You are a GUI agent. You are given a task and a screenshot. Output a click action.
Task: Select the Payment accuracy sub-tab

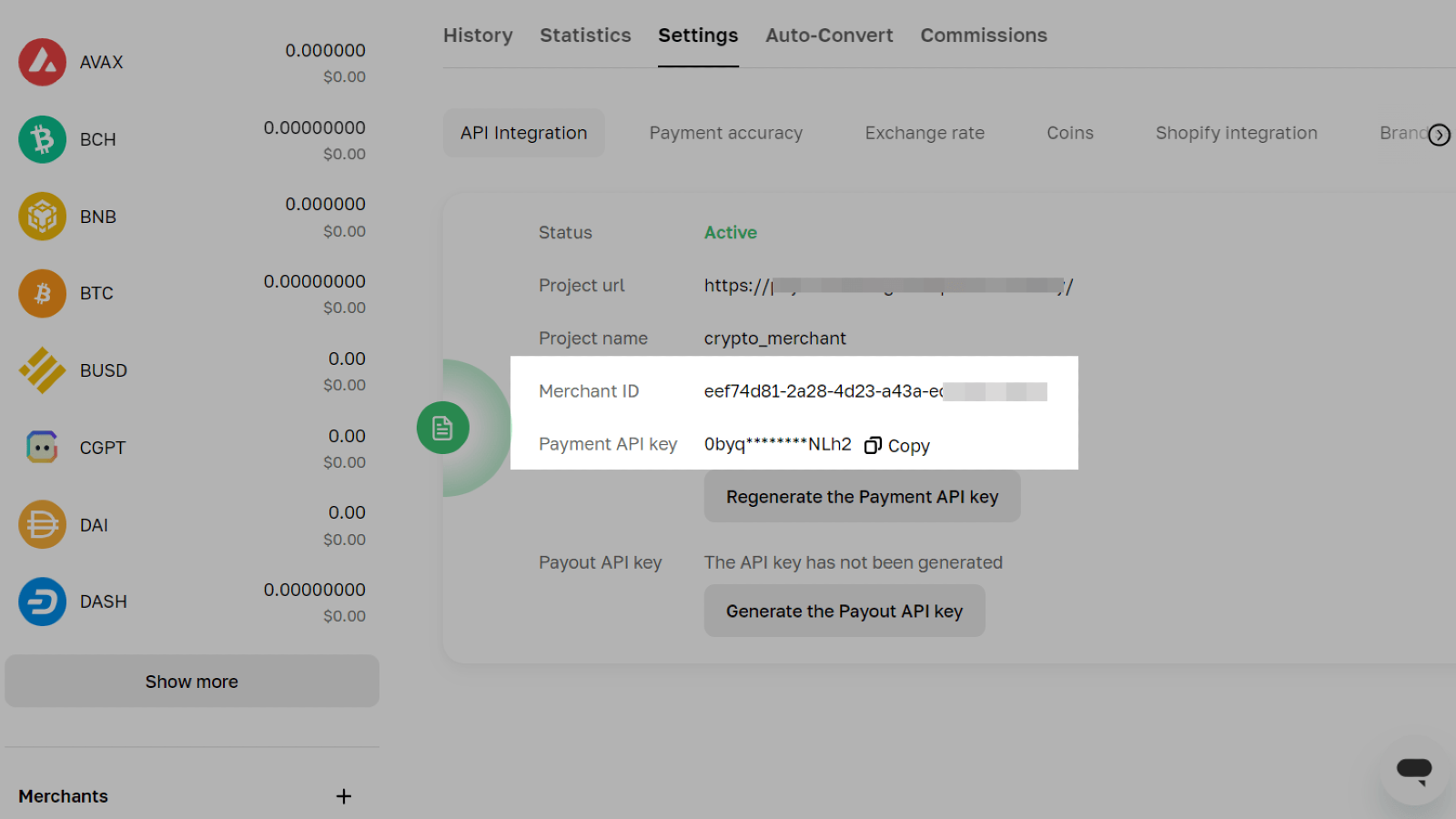[x=725, y=133]
